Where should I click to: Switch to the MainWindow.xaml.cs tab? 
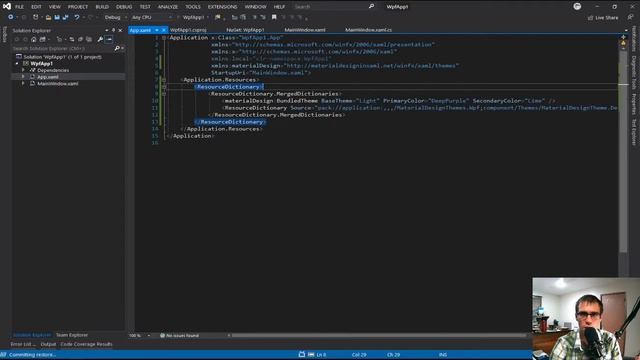(369, 30)
